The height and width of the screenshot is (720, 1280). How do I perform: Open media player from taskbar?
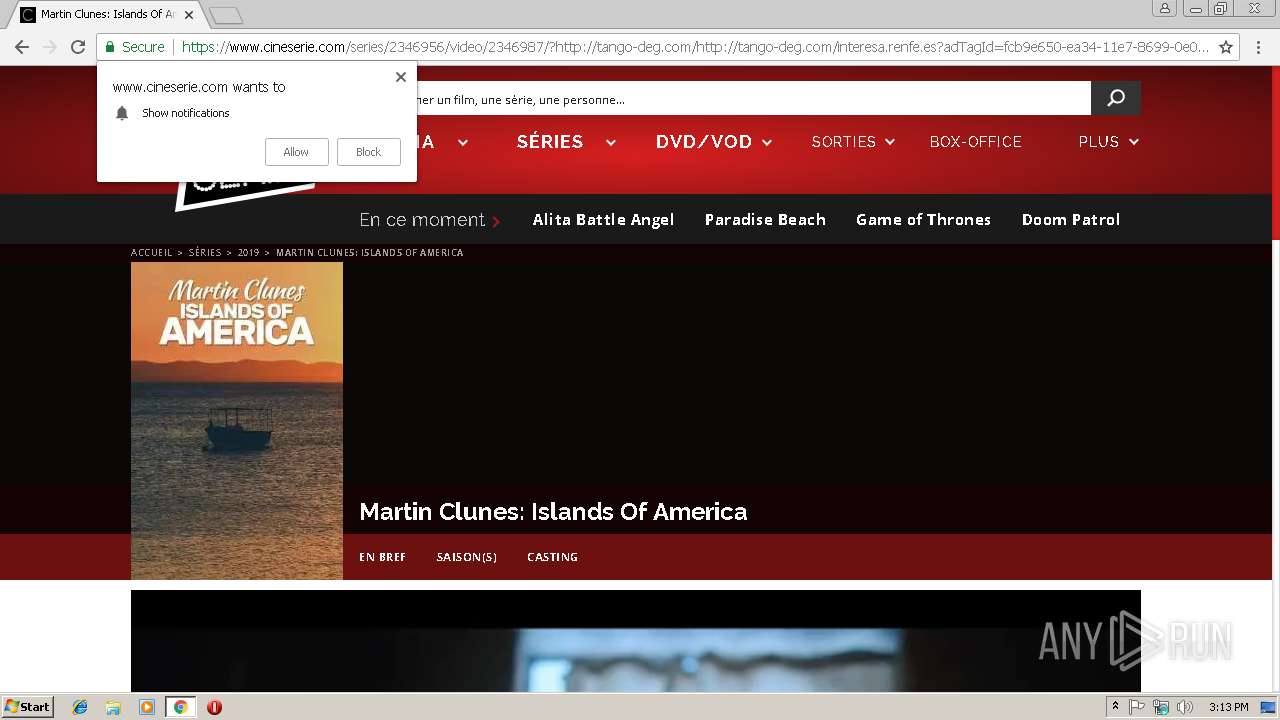point(147,707)
